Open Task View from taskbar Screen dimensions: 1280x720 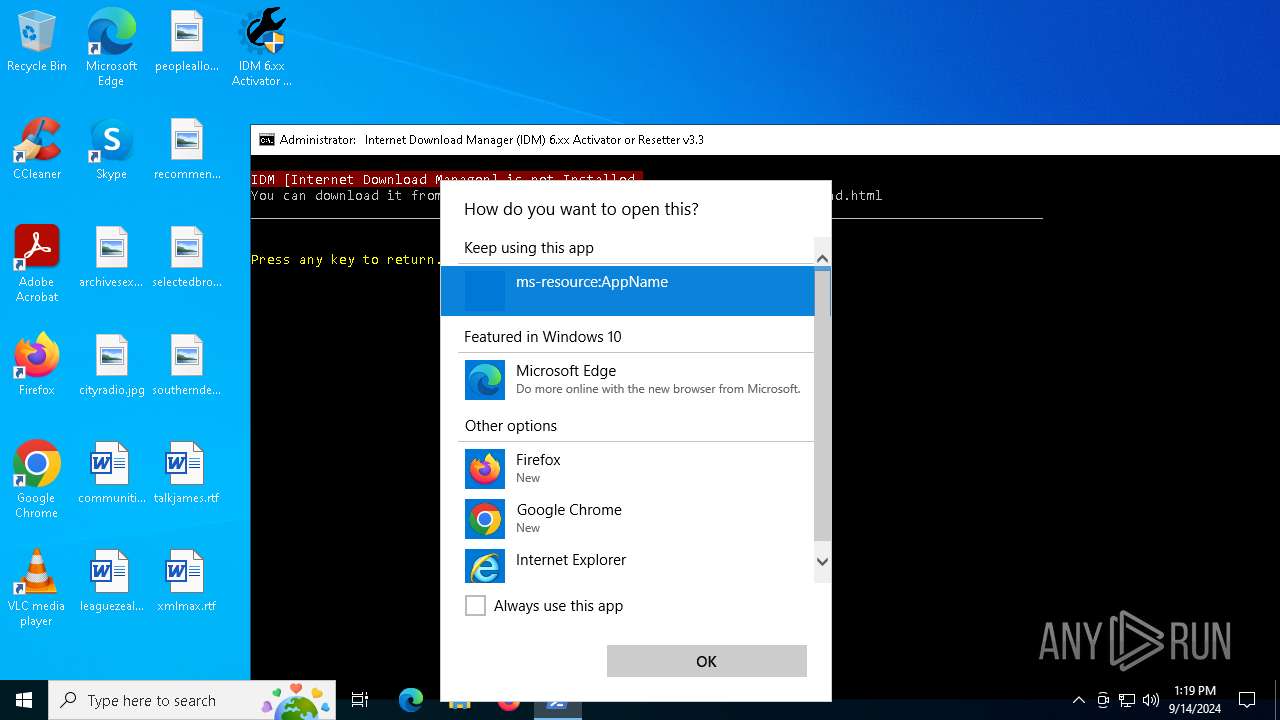pyautogui.click(x=360, y=700)
